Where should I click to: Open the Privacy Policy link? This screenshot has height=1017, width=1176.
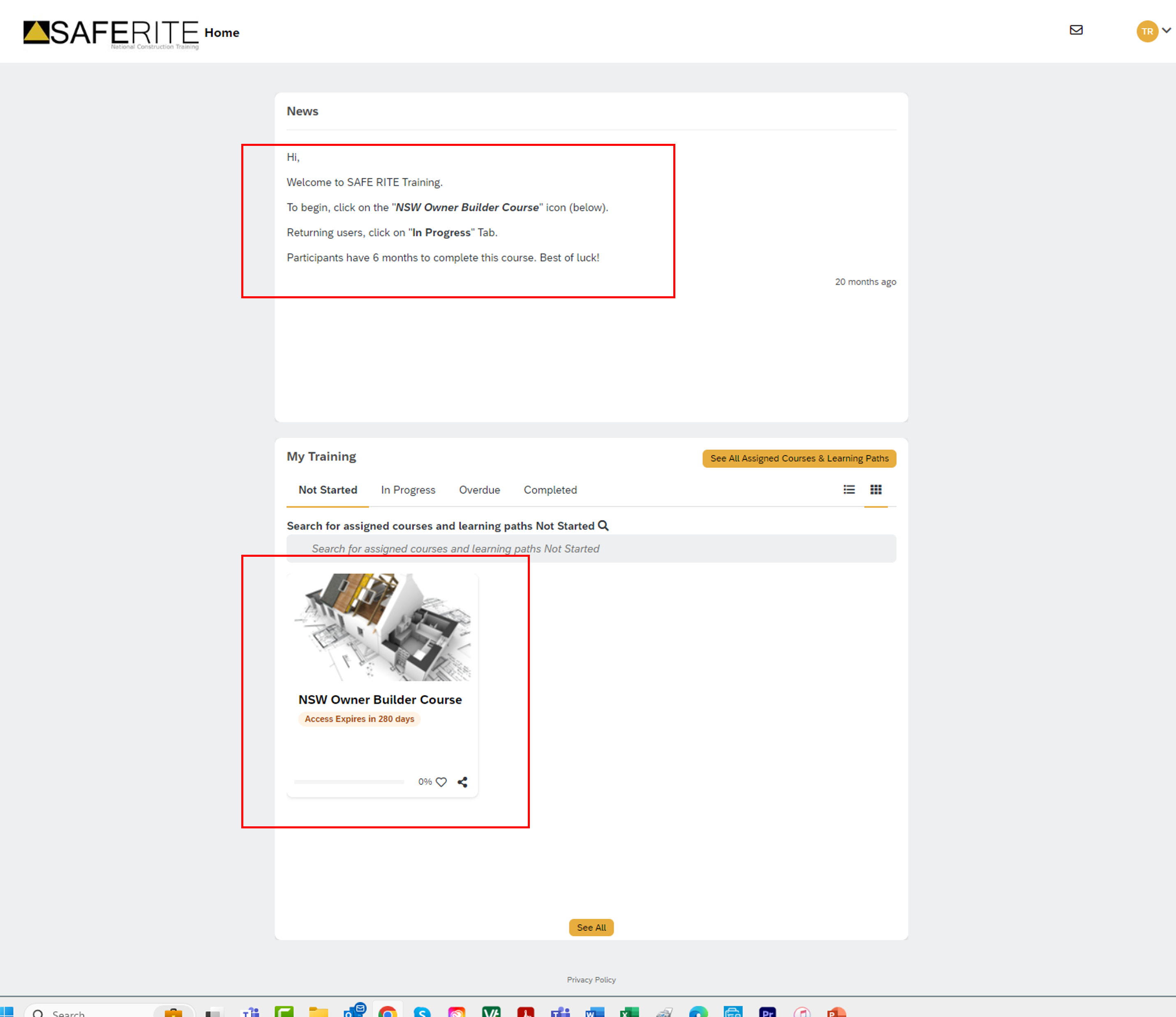(x=591, y=980)
